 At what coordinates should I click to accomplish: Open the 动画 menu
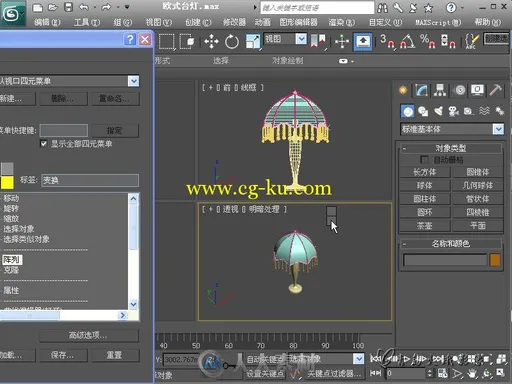(263, 22)
